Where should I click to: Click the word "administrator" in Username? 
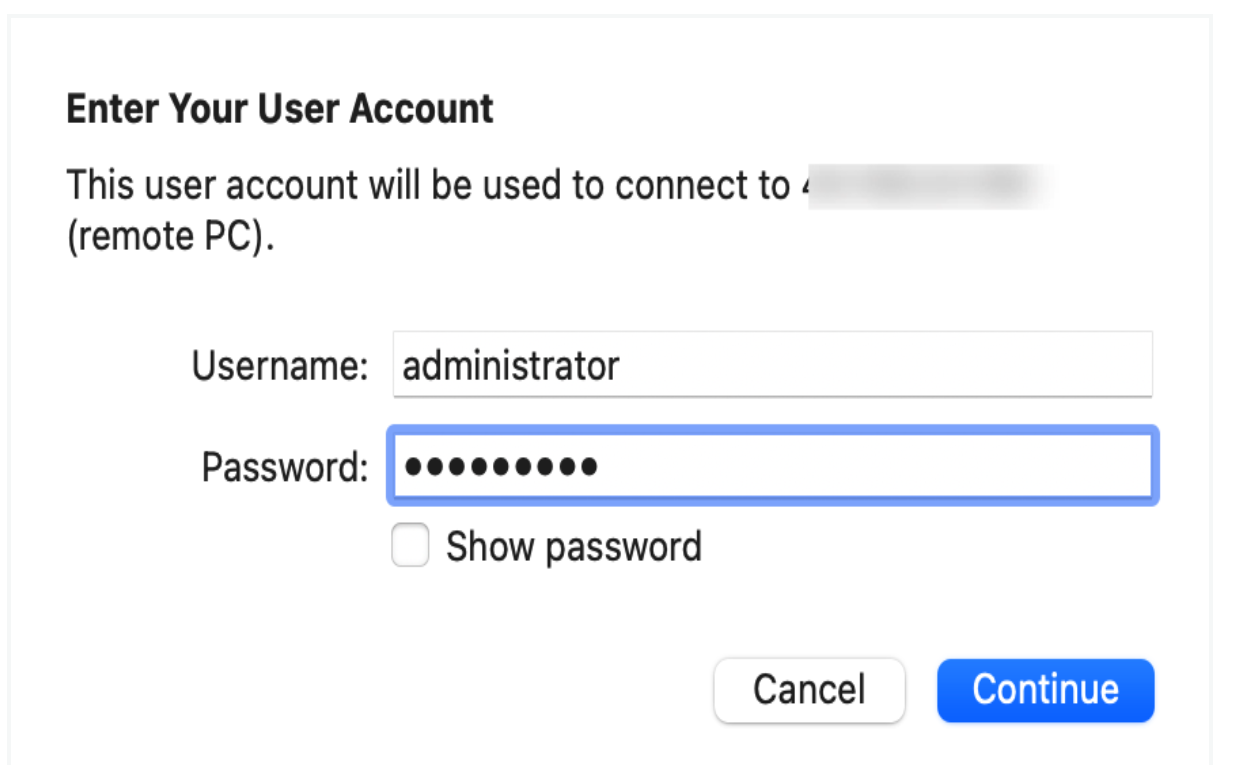(x=511, y=366)
